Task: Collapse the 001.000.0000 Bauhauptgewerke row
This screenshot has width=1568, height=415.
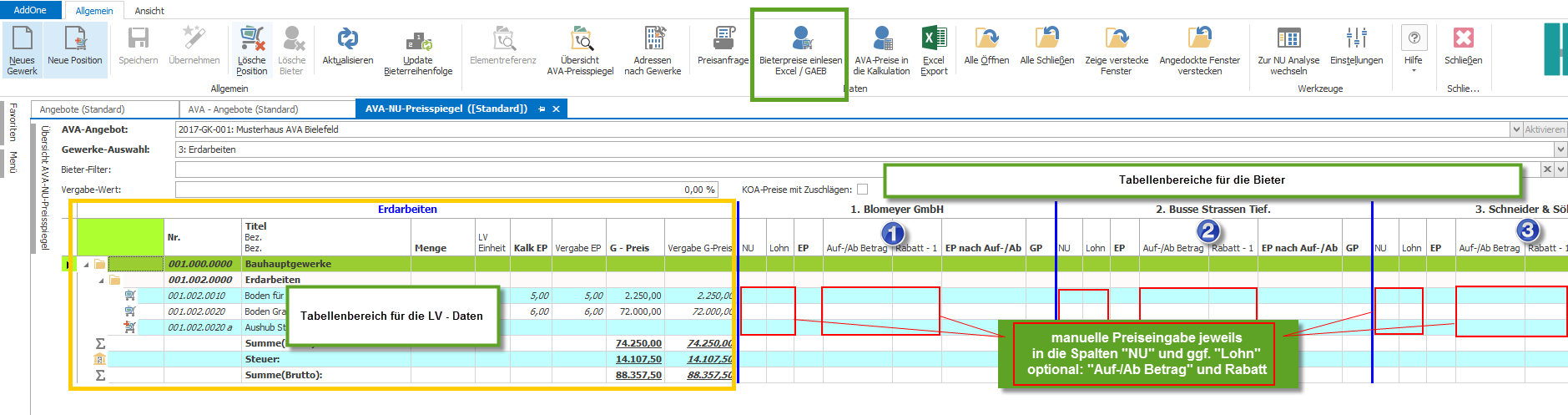Action: tap(86, 264)
